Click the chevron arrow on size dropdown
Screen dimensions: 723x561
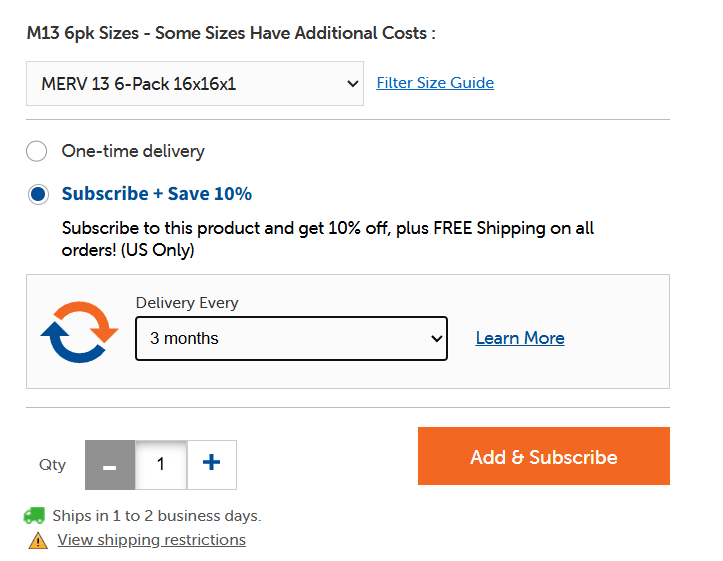(x=353, y=84)
